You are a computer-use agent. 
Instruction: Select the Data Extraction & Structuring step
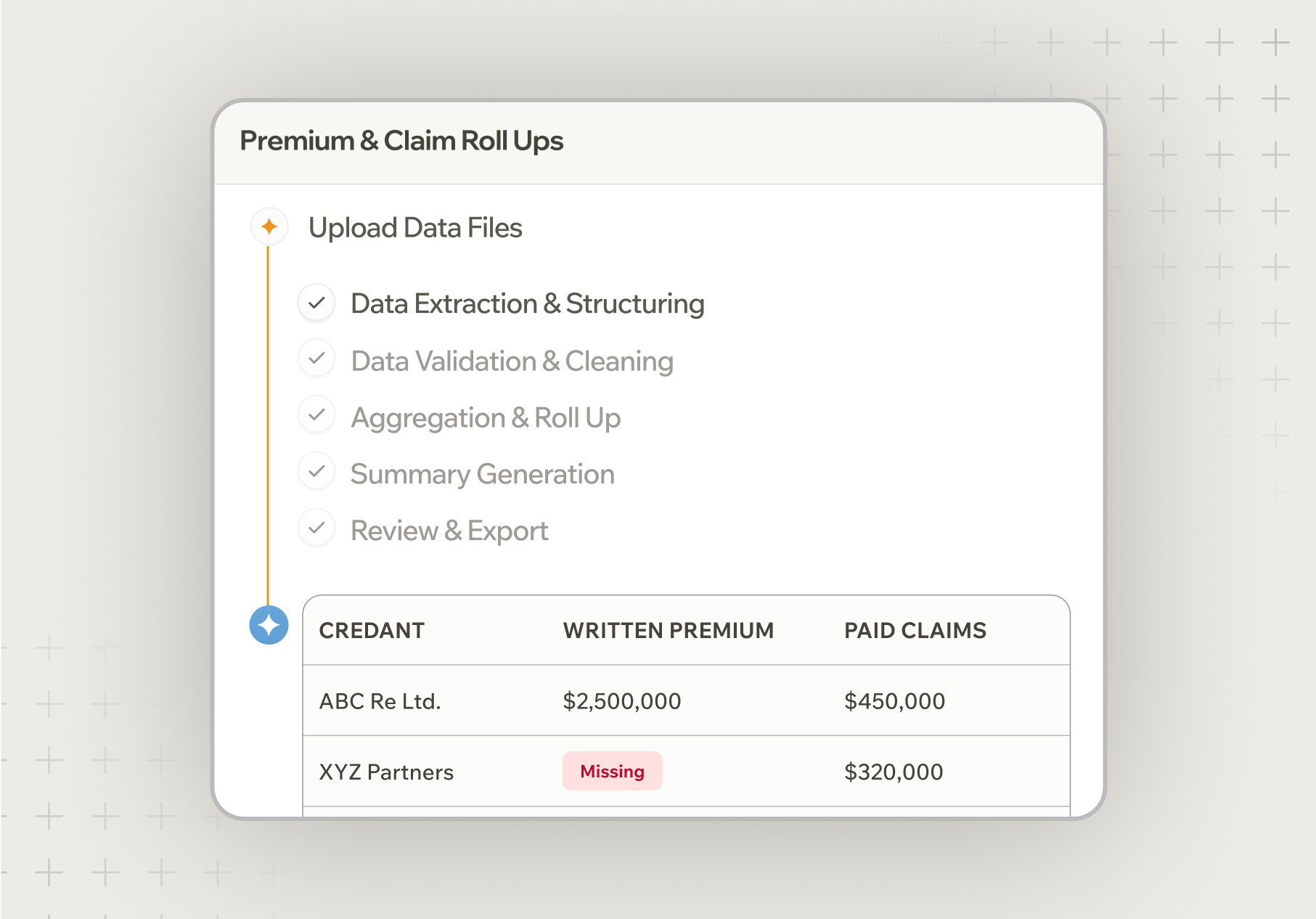tap(527, 303)
